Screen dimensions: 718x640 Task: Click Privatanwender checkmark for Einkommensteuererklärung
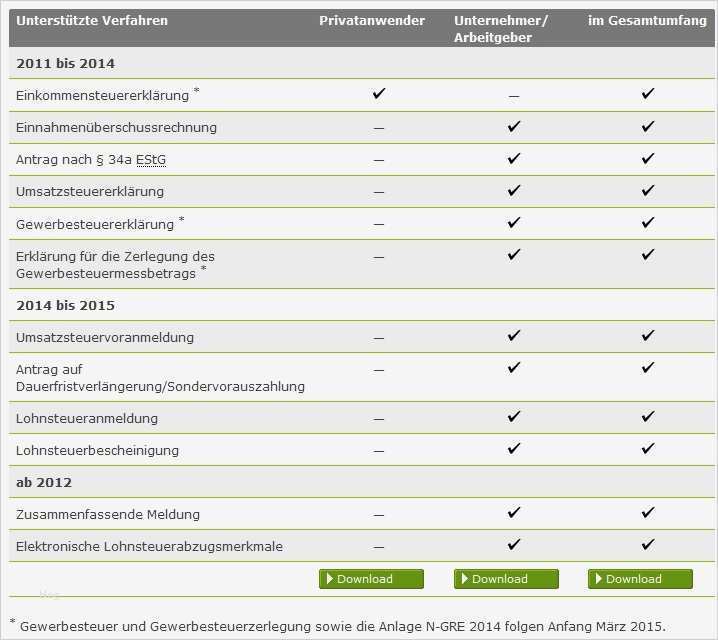pos(379,94)
